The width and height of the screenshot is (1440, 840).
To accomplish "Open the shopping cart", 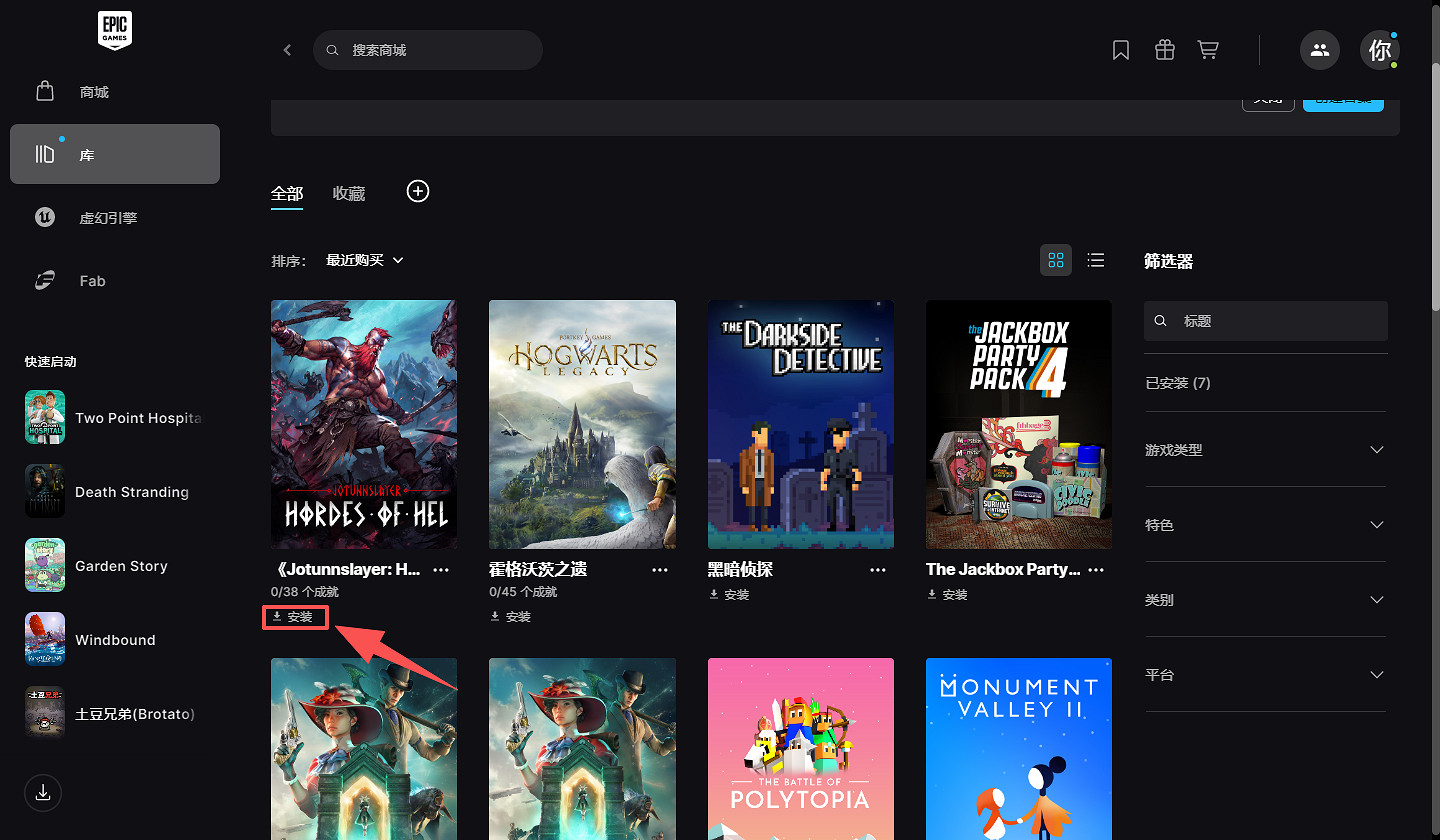I will pyautogui.click(x=1208, y=50).
